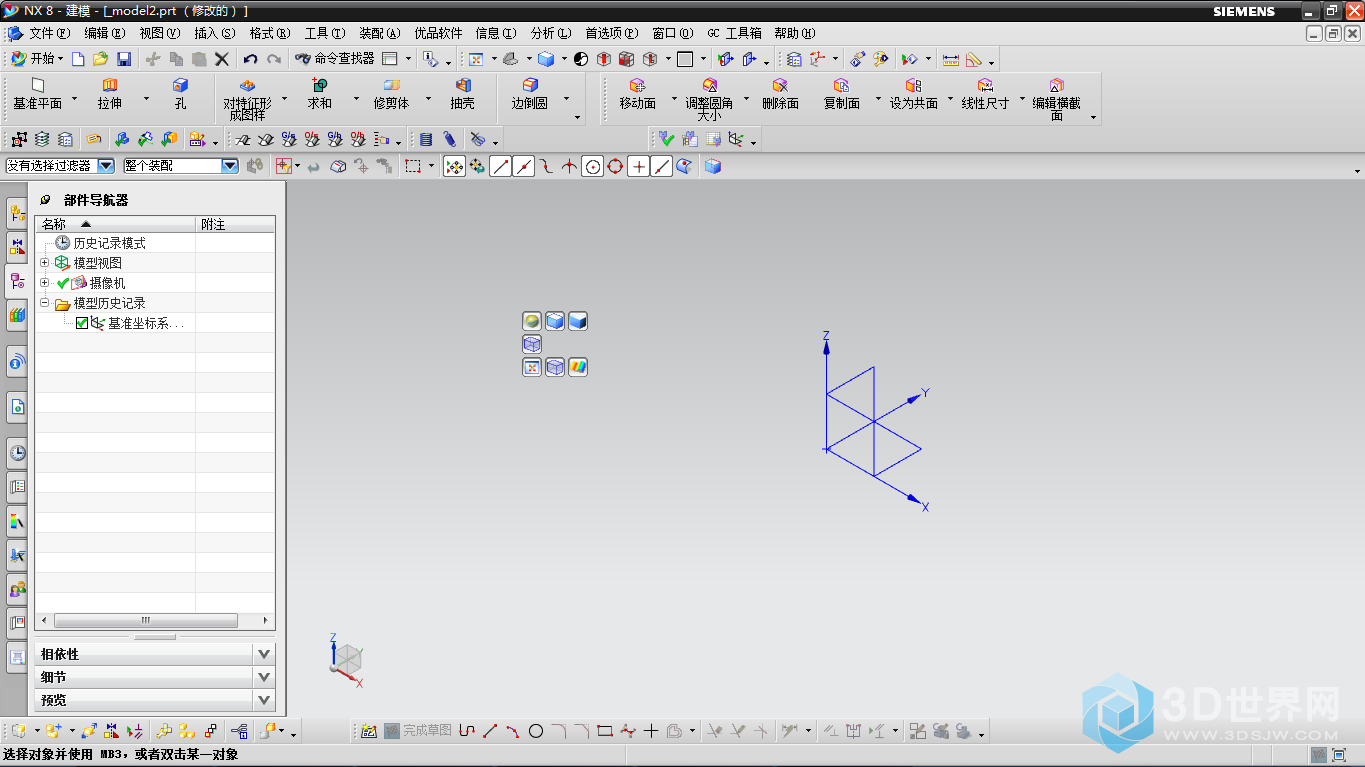Click the Delete X icon

tap(222, 59)
